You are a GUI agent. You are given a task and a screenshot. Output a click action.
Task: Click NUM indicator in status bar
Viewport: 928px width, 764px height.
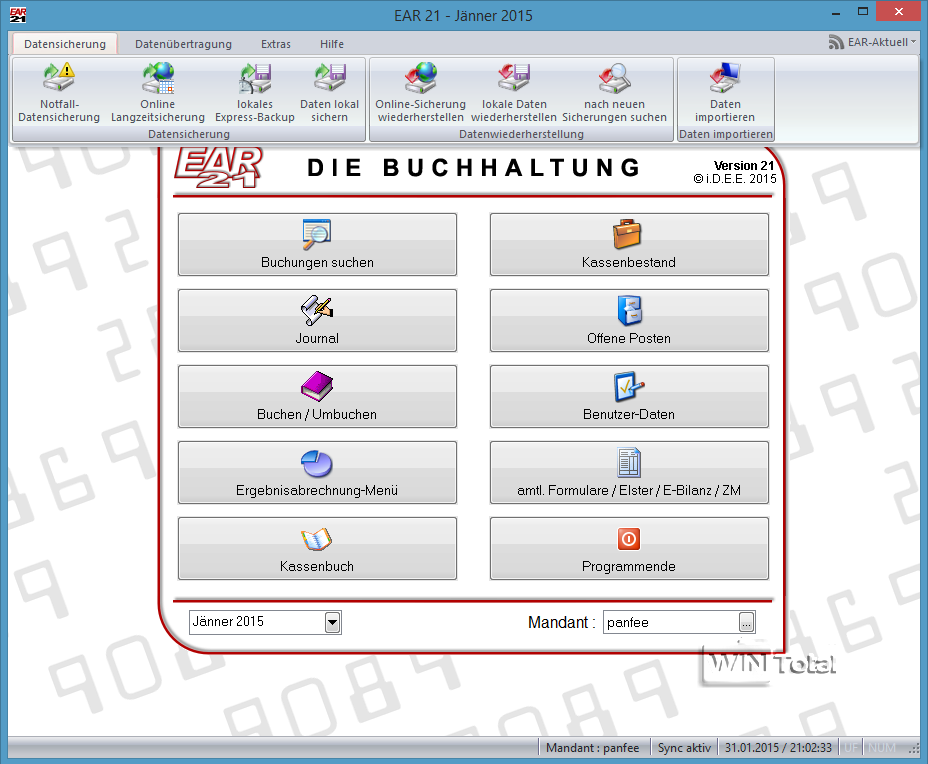tap(882, 748)
